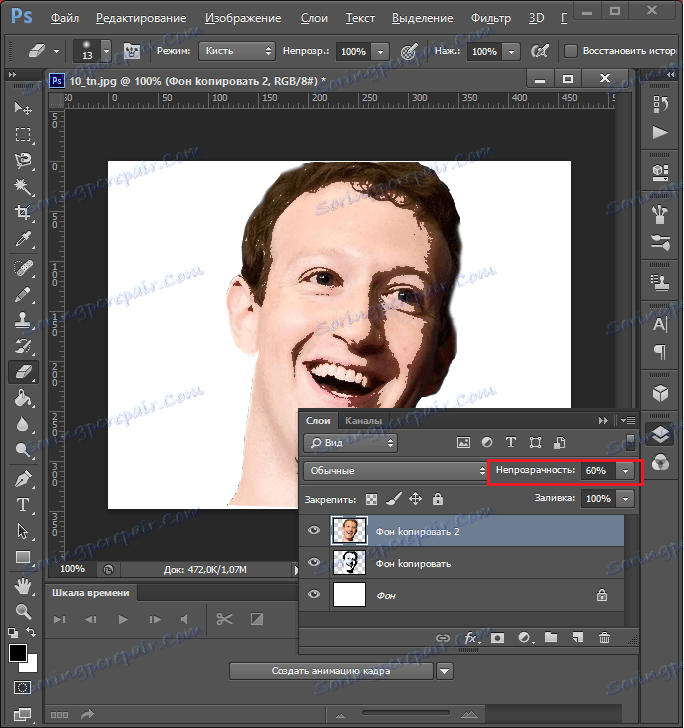Hide the 'Фон копировать' layer
684x728 pixels.
click(x=314, y=562)
